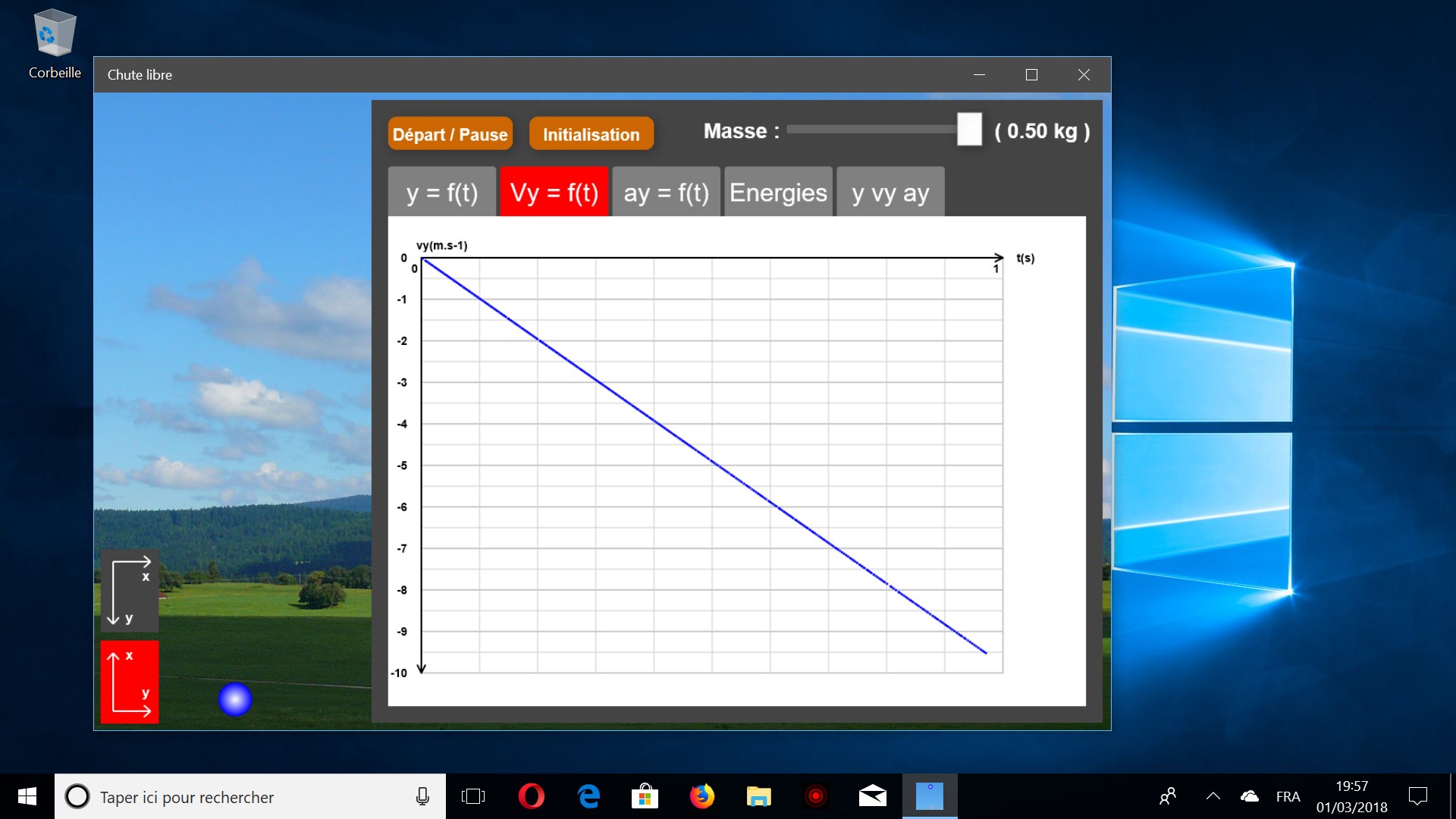The height and width of the screenshot is (819, 1456).
Task: Switch to the y = f(t) tab
Action: coord(442,193)
